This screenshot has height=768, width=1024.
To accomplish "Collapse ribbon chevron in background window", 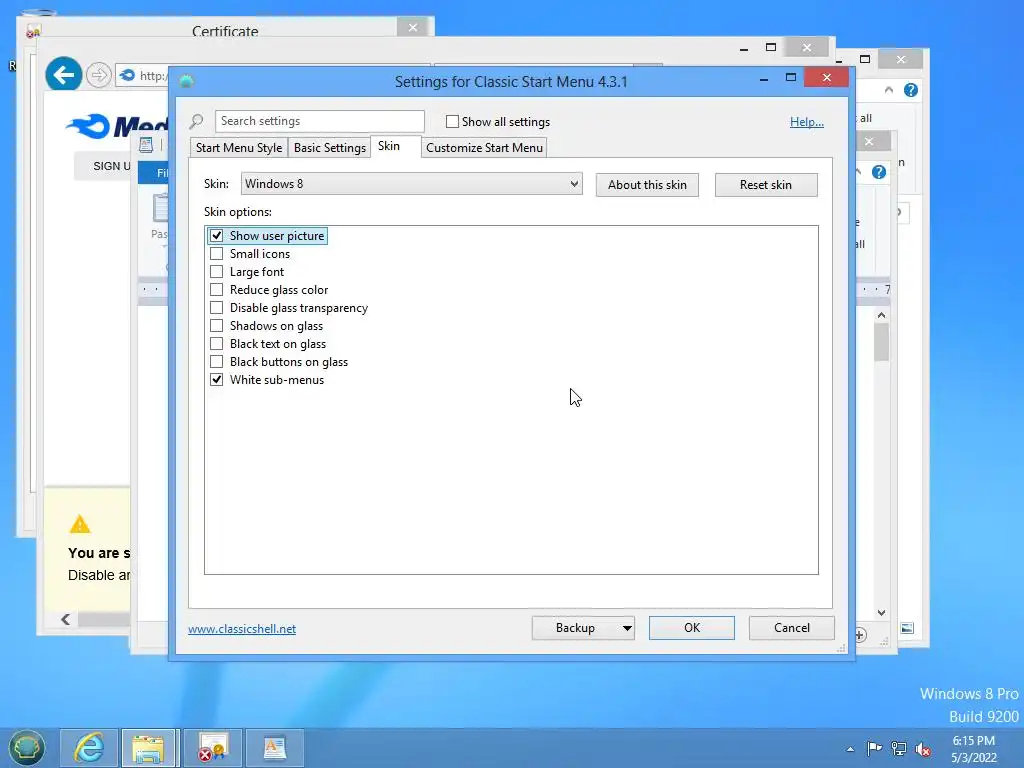I will [x=889, y=89].
